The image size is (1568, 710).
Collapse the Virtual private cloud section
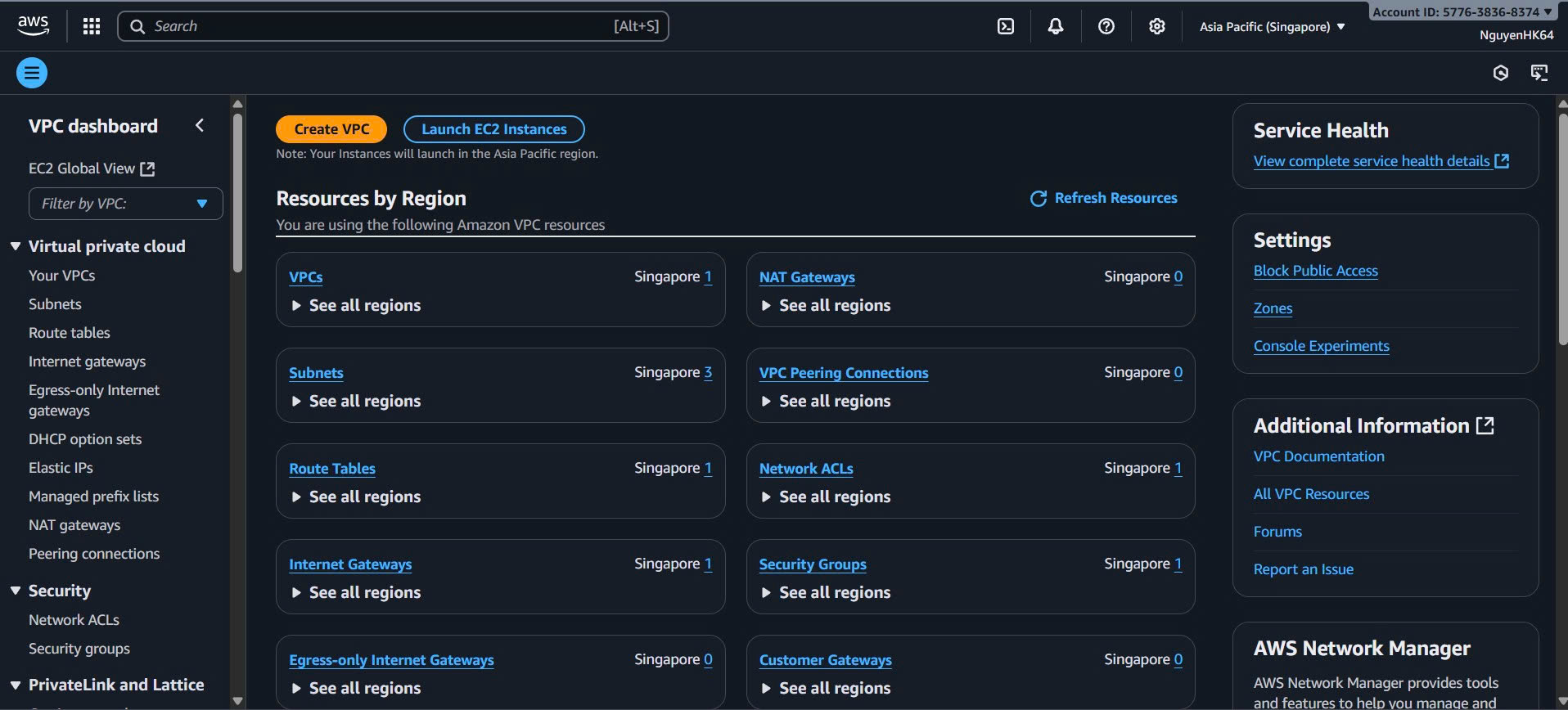16,246
